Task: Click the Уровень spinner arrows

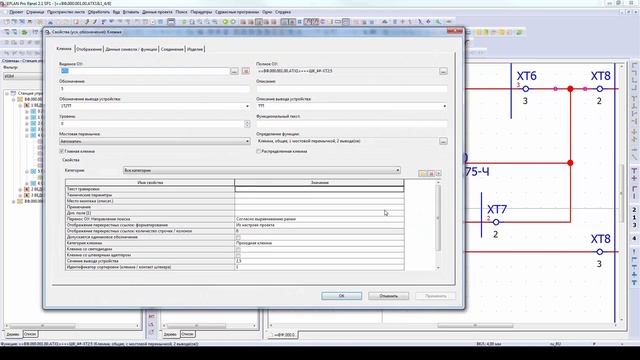Action: (x=247, y=124)
